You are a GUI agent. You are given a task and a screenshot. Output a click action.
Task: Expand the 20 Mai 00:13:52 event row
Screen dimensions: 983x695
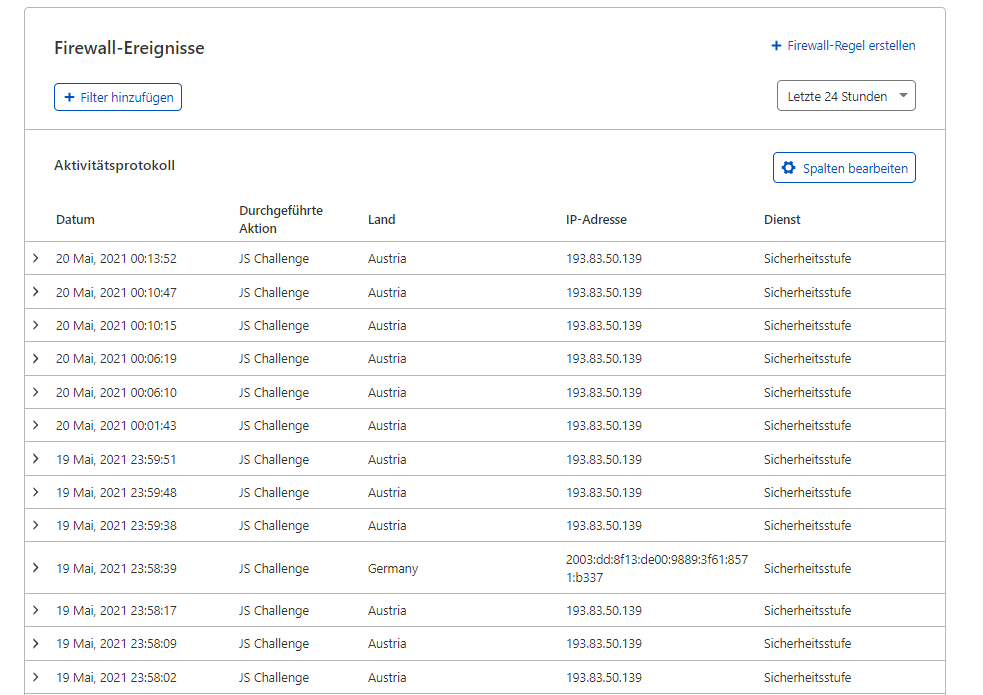tap(36, 258)
